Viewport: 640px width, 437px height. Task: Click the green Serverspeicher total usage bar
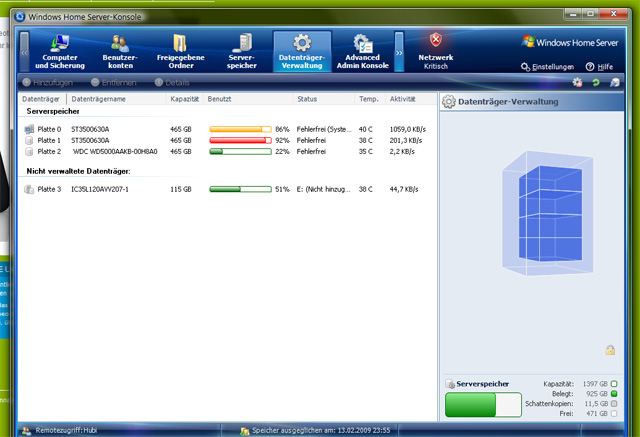tap(483, 405)
